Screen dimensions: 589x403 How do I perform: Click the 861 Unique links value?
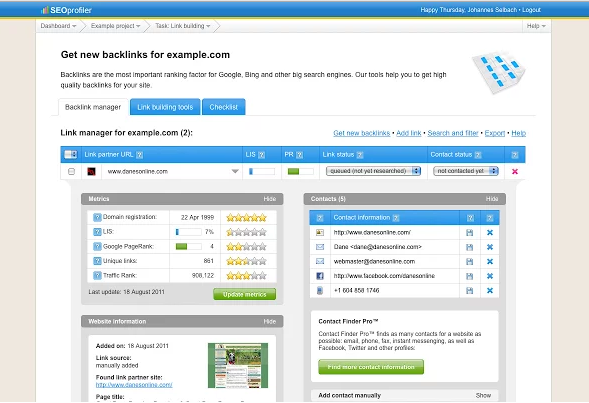(208, 261)
